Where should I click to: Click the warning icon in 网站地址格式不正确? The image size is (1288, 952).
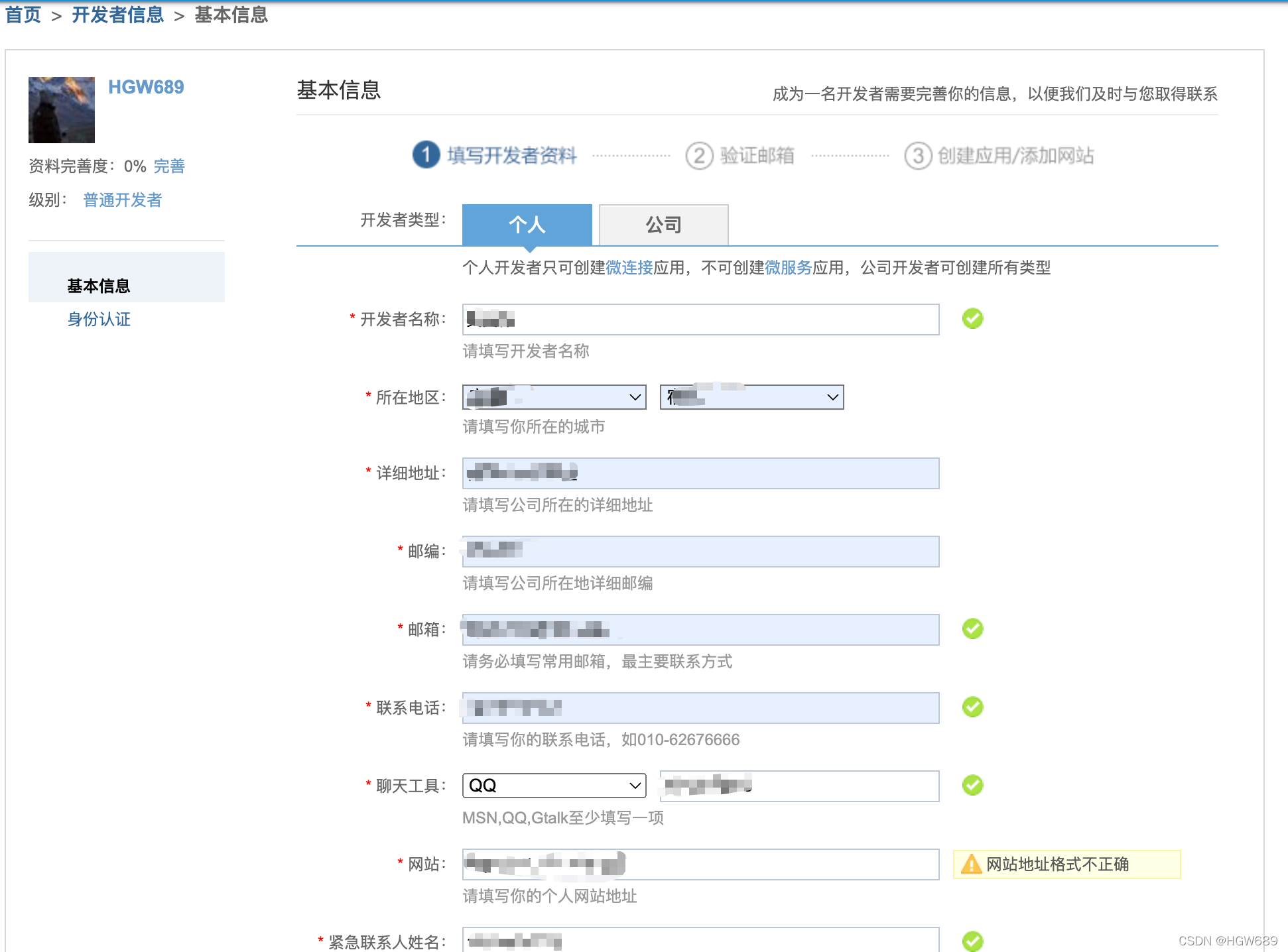point(971,864)
